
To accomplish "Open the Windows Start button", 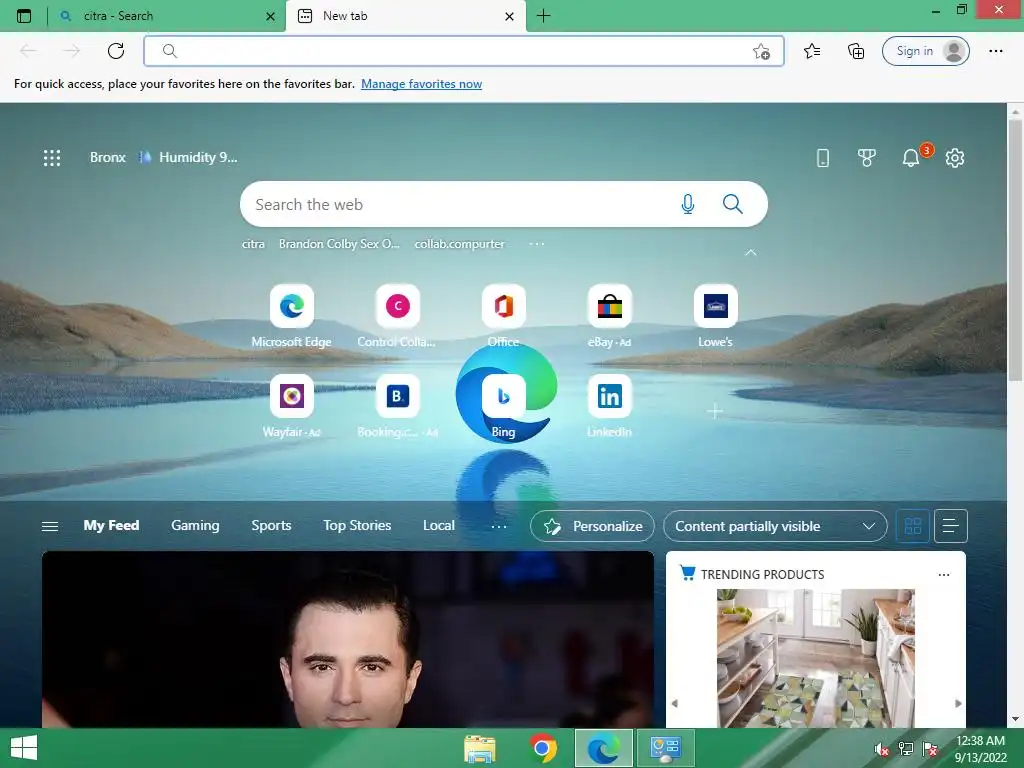I will coord(24,748).
